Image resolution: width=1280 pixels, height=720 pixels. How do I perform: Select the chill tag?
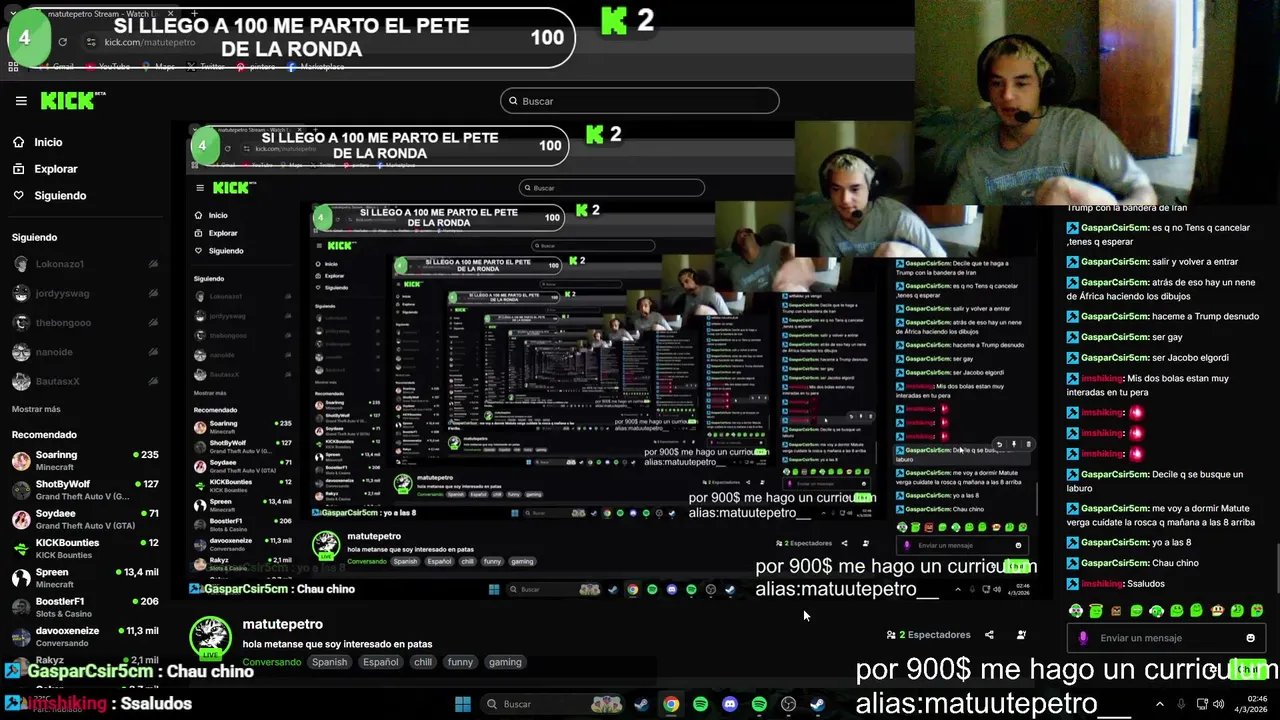(x=423, y=662)
